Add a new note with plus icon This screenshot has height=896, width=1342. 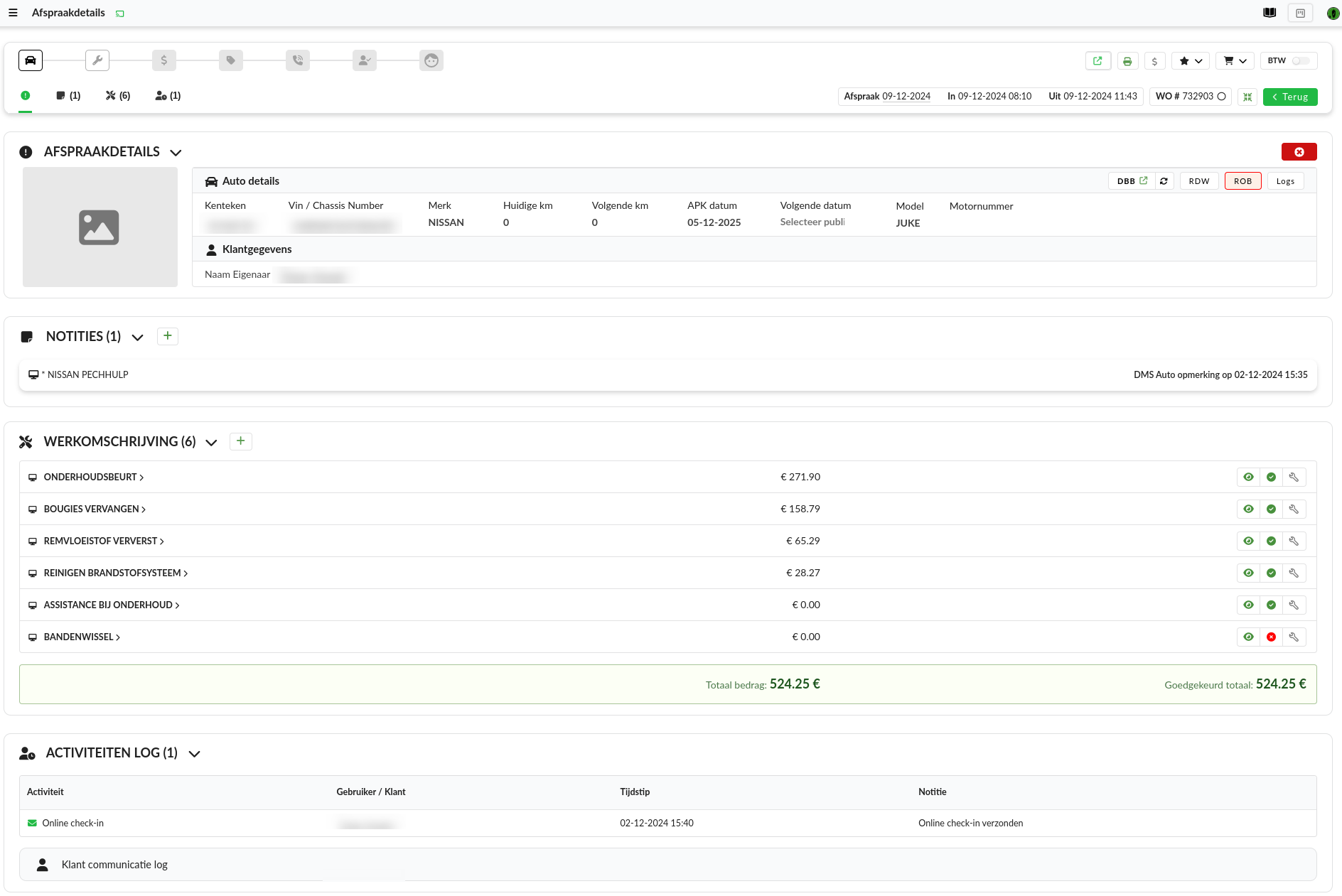click(168, 336)
